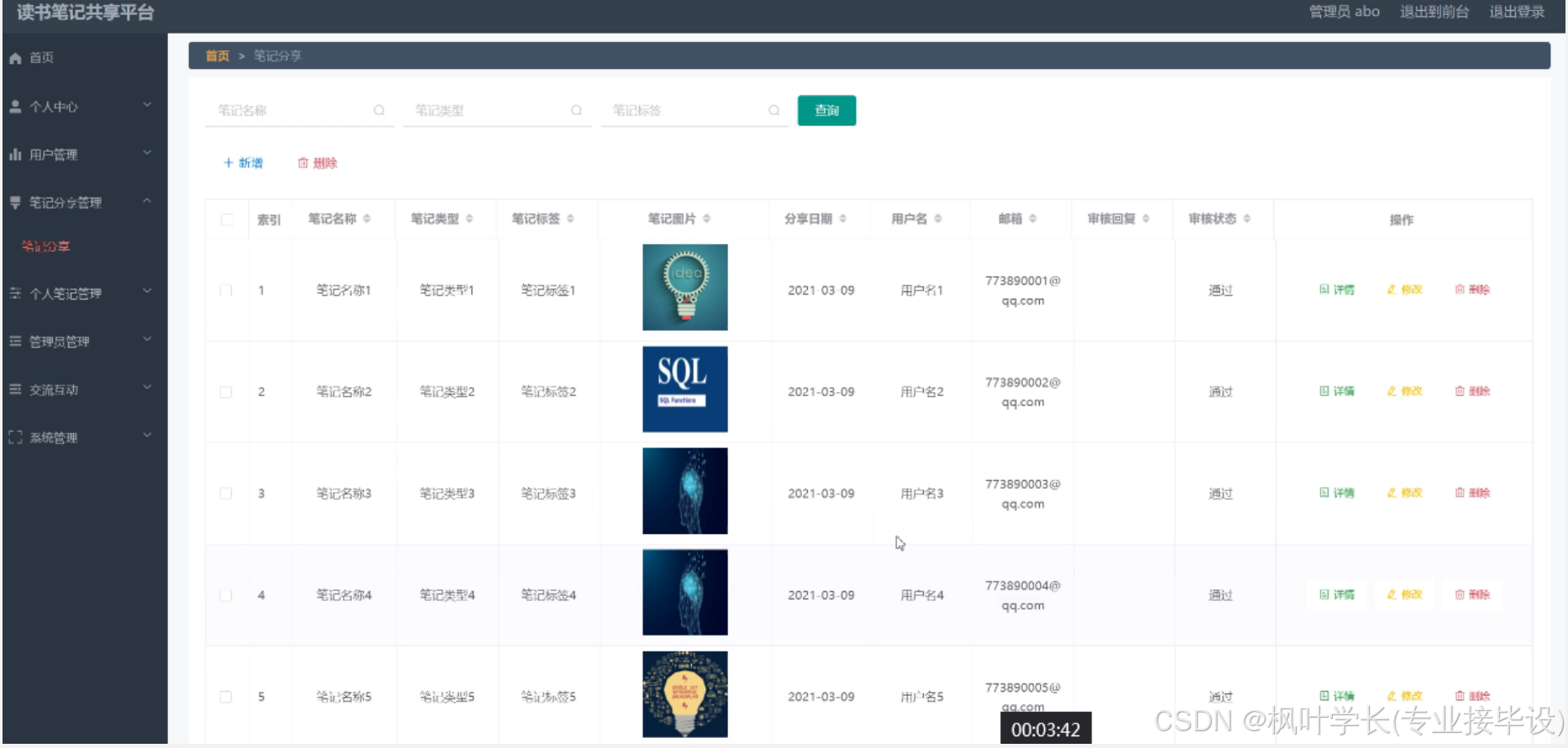
Task: Sort by 笔记类型 column arrows
Action: coord(469,218)
